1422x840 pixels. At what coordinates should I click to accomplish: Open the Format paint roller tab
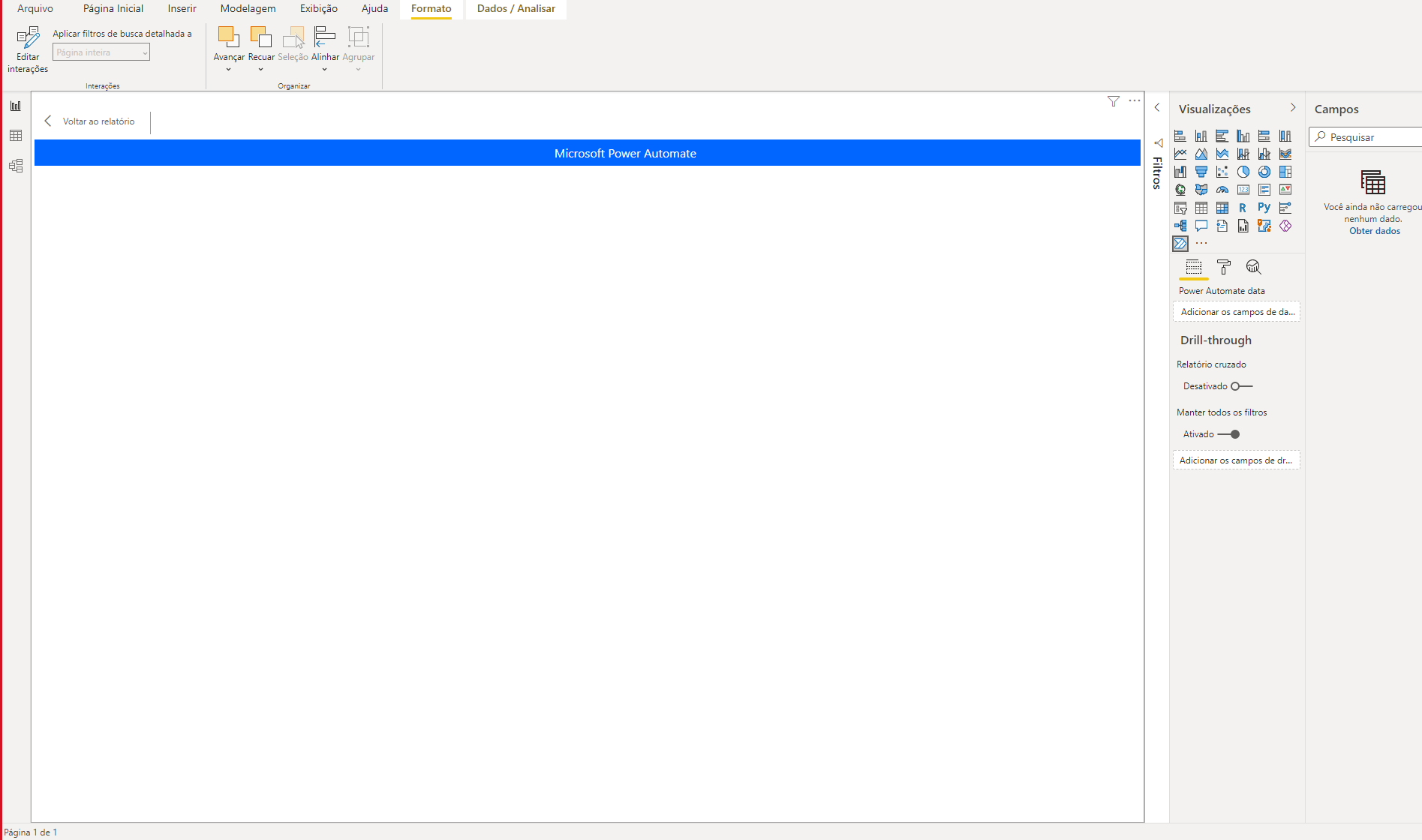[x=1224, y=267]
